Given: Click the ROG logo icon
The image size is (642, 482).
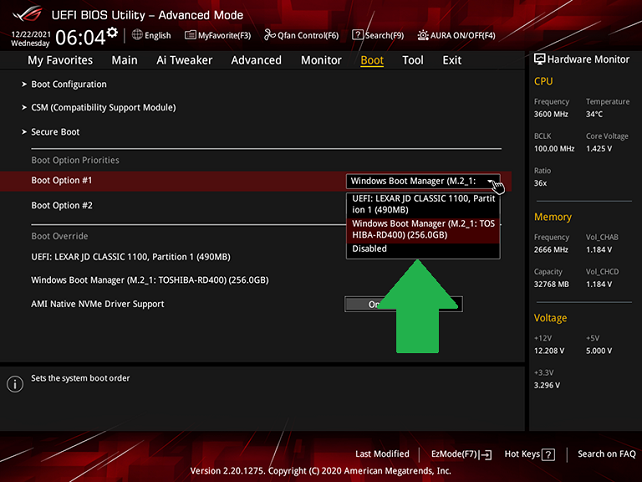Looking at the screenshot, I should [27, 14].
